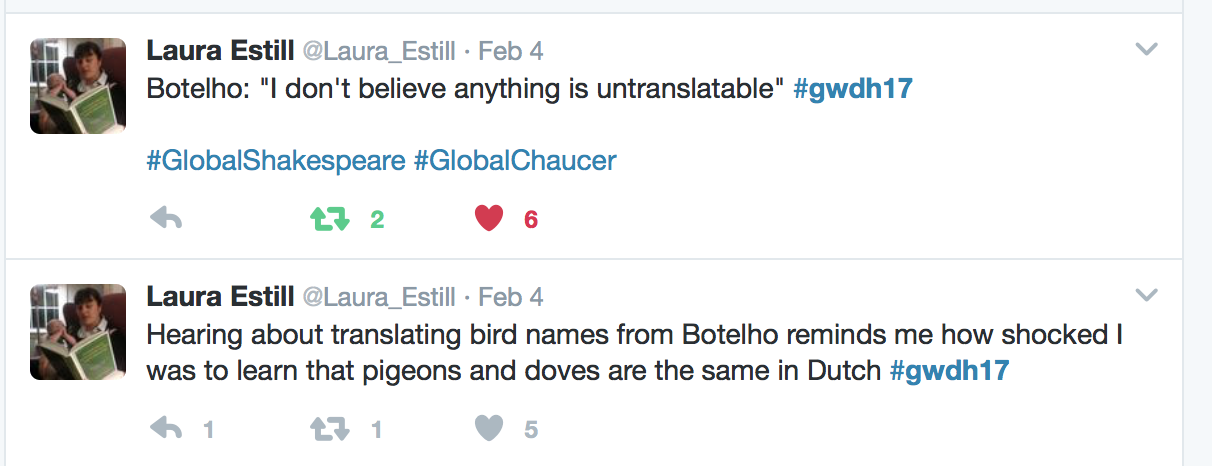Click Laura Estill name on first tweet
This screenshot has height=466, width=1212.
[220, 50]
